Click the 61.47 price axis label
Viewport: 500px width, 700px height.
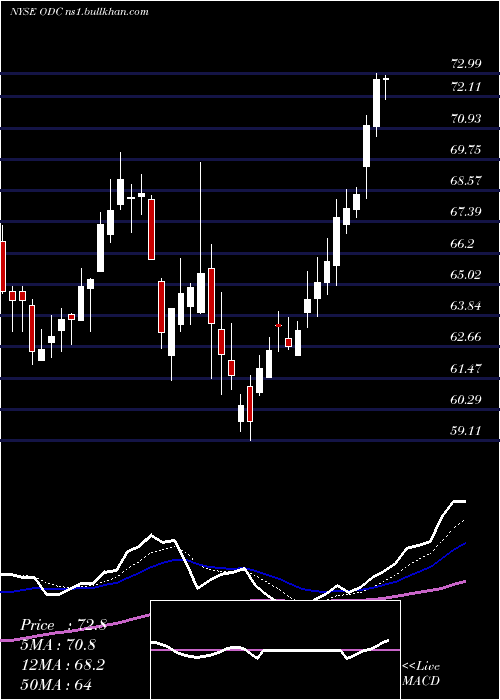point(466,369)
